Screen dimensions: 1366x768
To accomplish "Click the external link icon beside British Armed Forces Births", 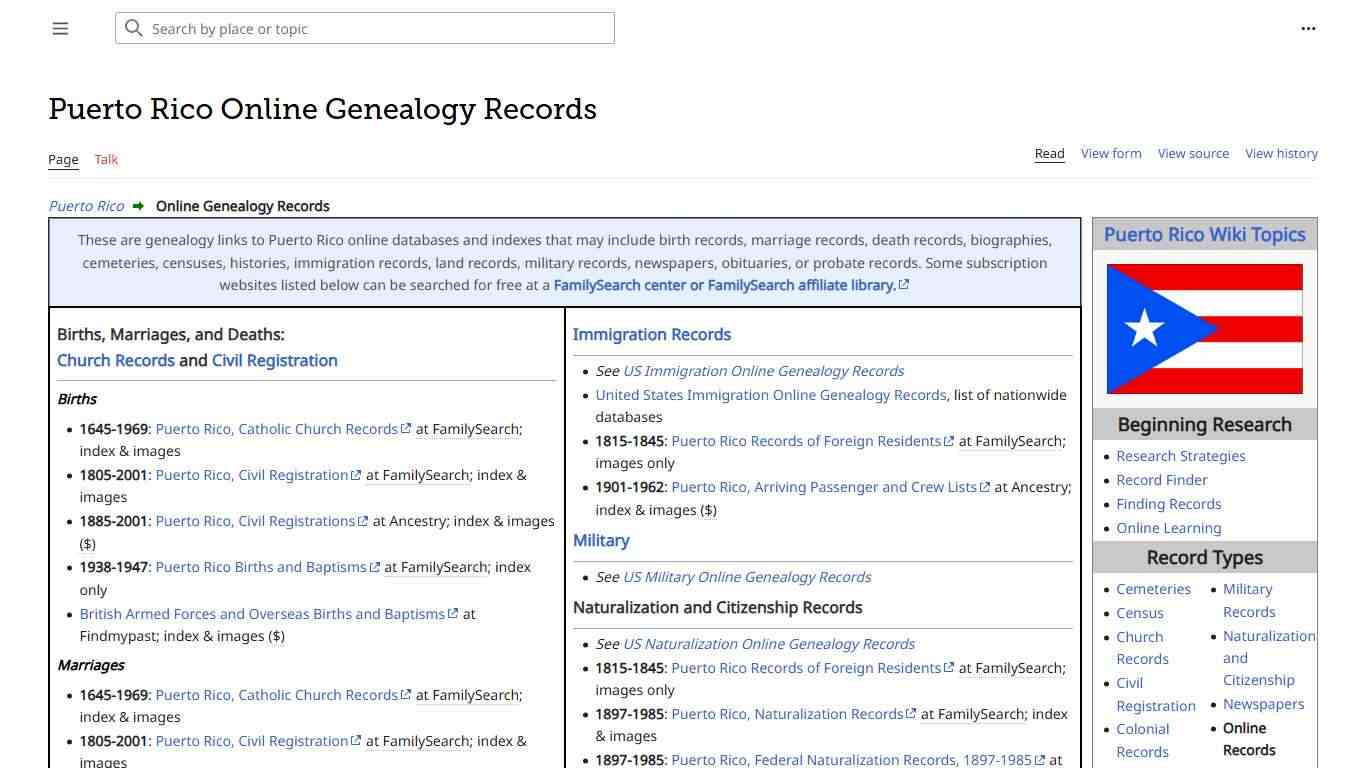I will pyautogui.click(x=453, y=614).
